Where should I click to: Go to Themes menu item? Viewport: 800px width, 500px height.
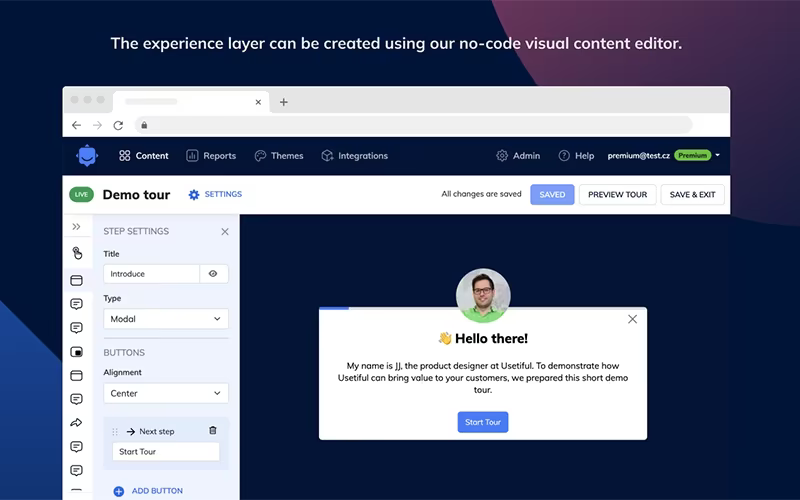279,156
